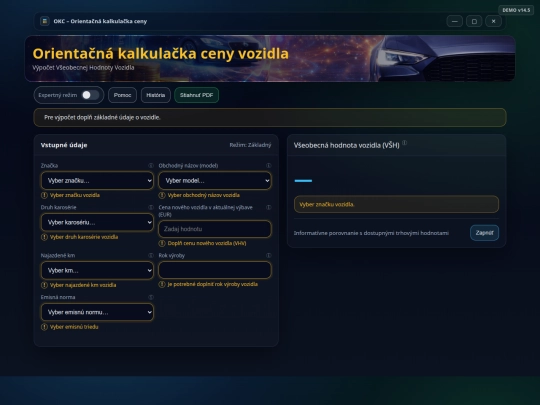Open the Pomoc help button
The height and width of the screenshot is (405, 540).
tap(123, 95)
